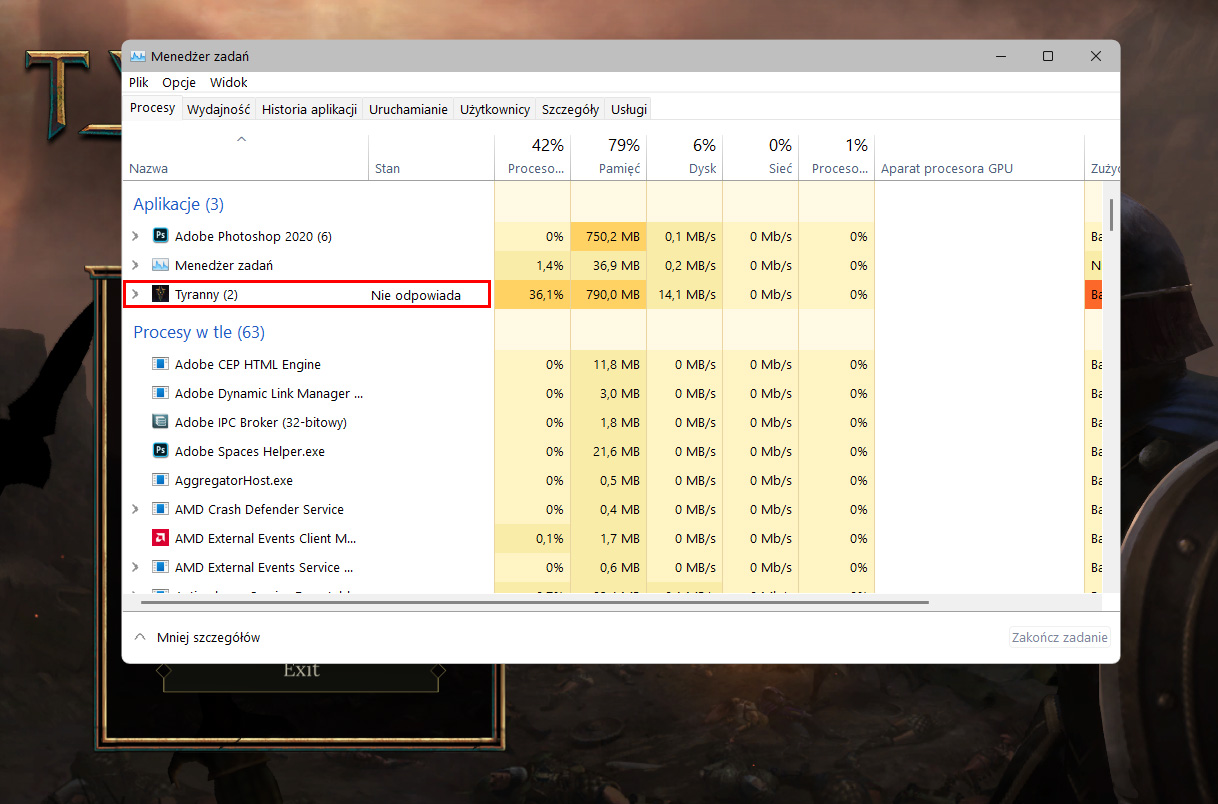Click the Adobe CEP HTML Engine icon
This screenshot has height=804, width=1218.
point(160,364)
